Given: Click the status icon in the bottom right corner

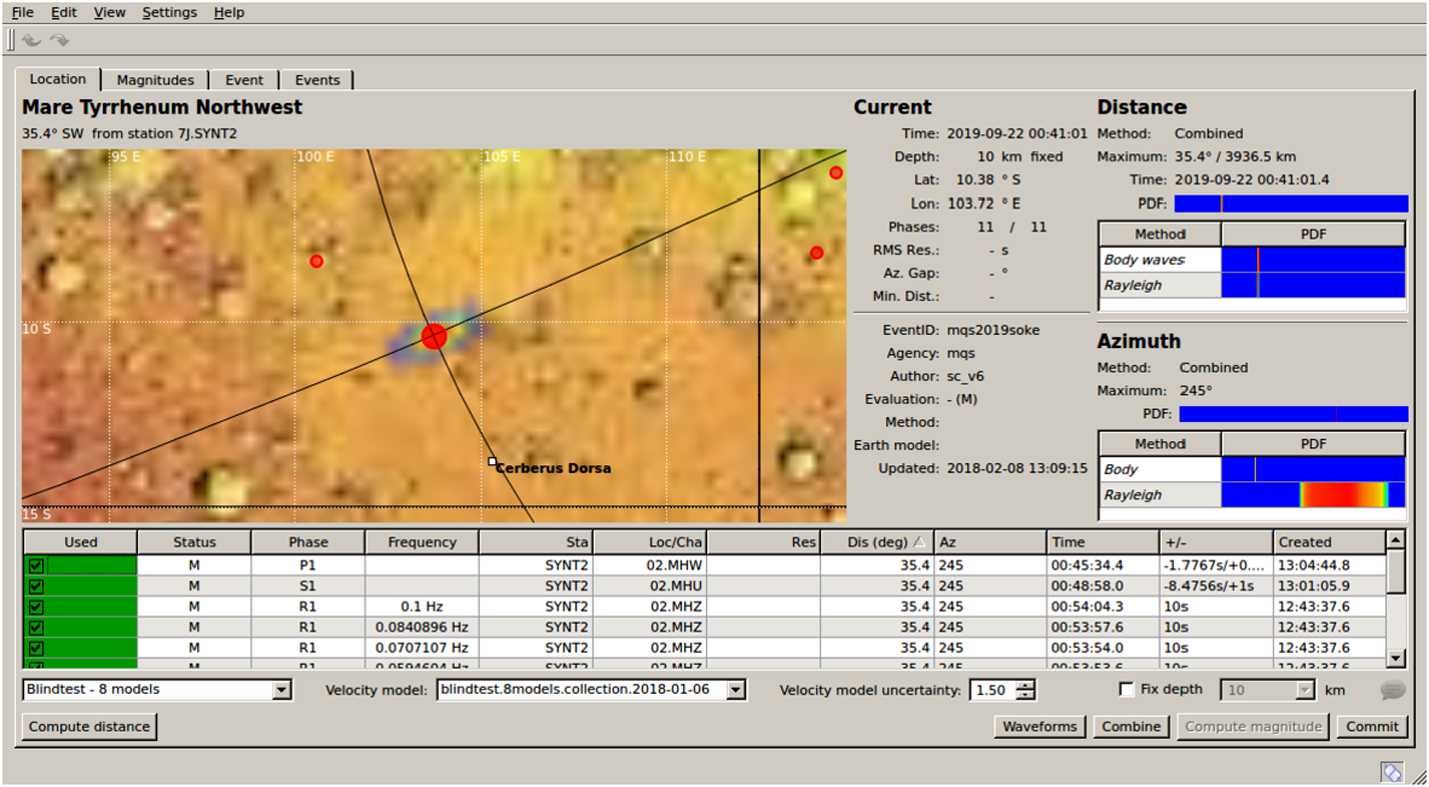Looking at the screenshot, I should tap(1391, 772).
